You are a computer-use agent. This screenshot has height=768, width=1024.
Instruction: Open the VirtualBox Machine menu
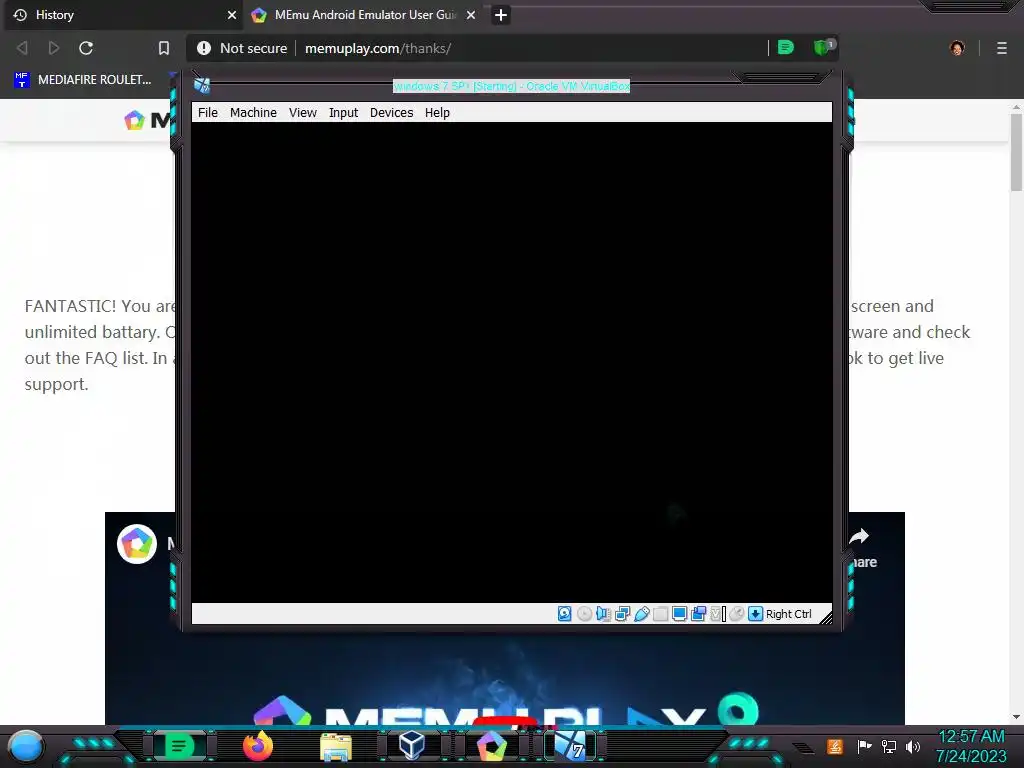click(253, 112)
